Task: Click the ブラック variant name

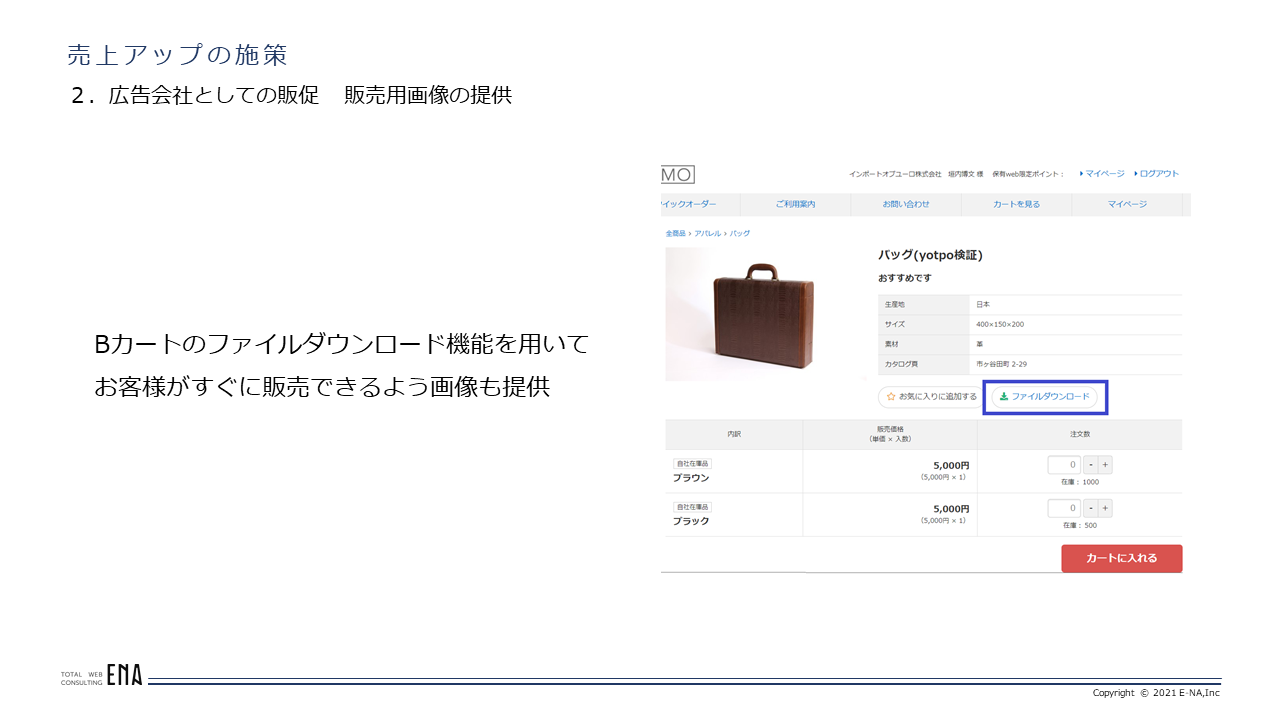Action: coord(691,521)
